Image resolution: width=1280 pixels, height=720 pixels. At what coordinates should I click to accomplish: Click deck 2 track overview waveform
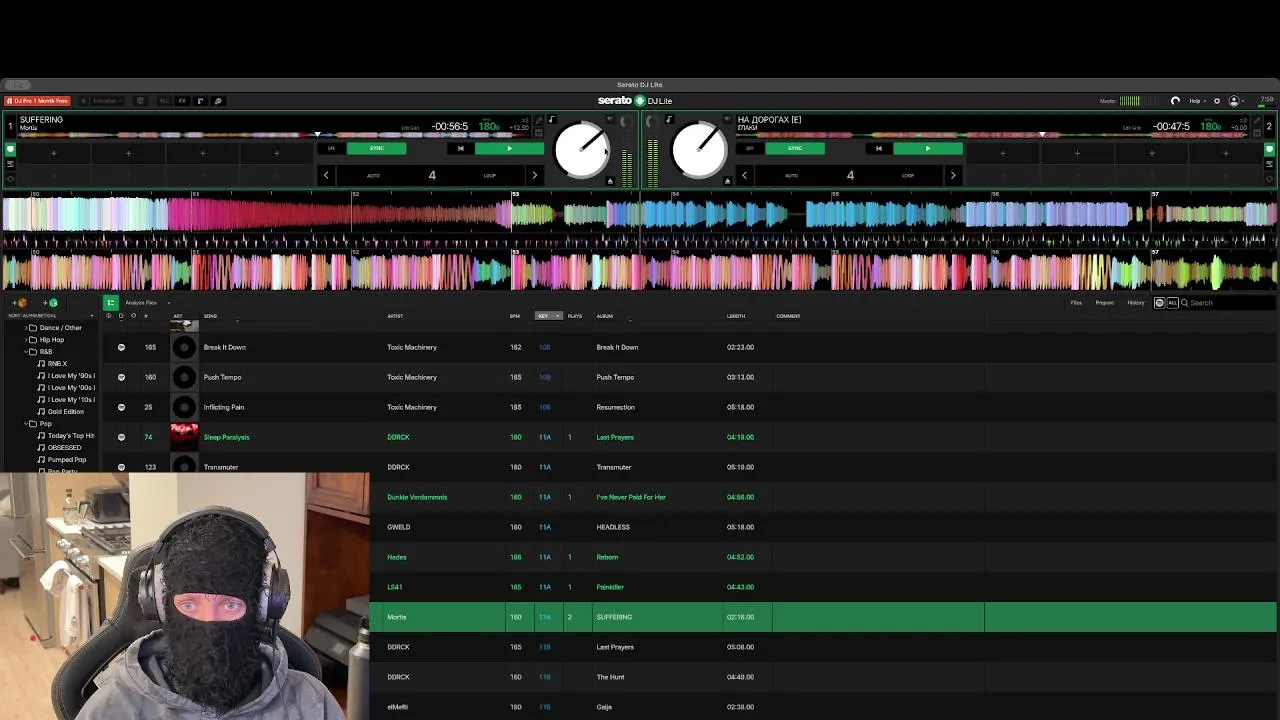click(x=993, y=134)
